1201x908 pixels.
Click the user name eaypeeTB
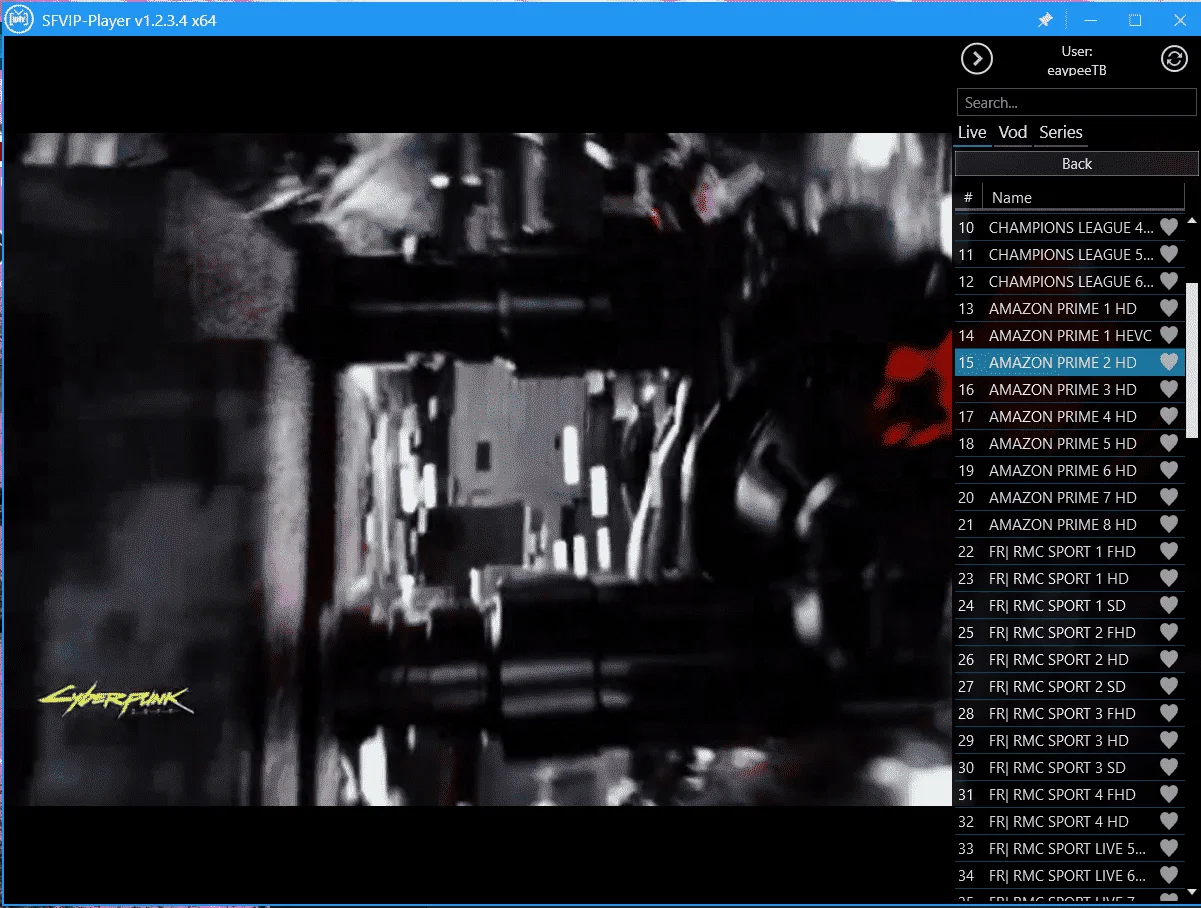(1076, 70)
